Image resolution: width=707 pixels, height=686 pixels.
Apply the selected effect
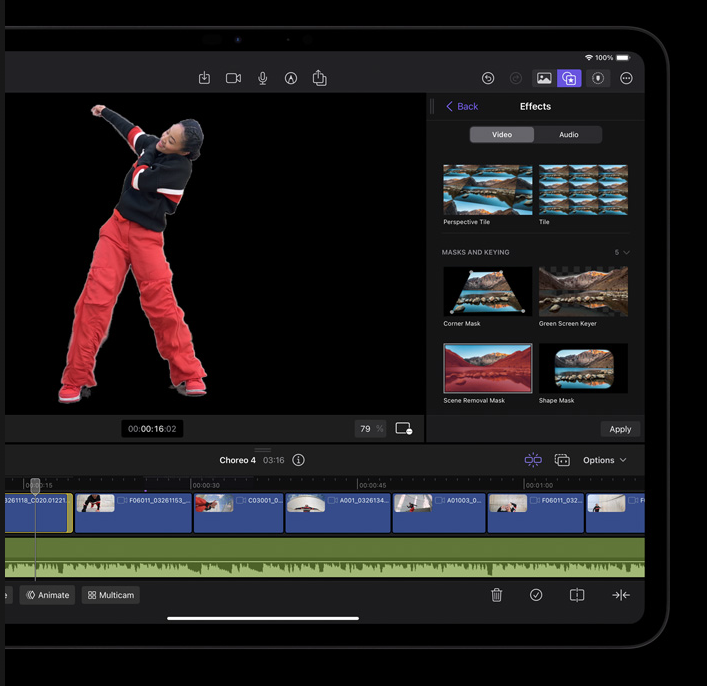pos(620,429)
